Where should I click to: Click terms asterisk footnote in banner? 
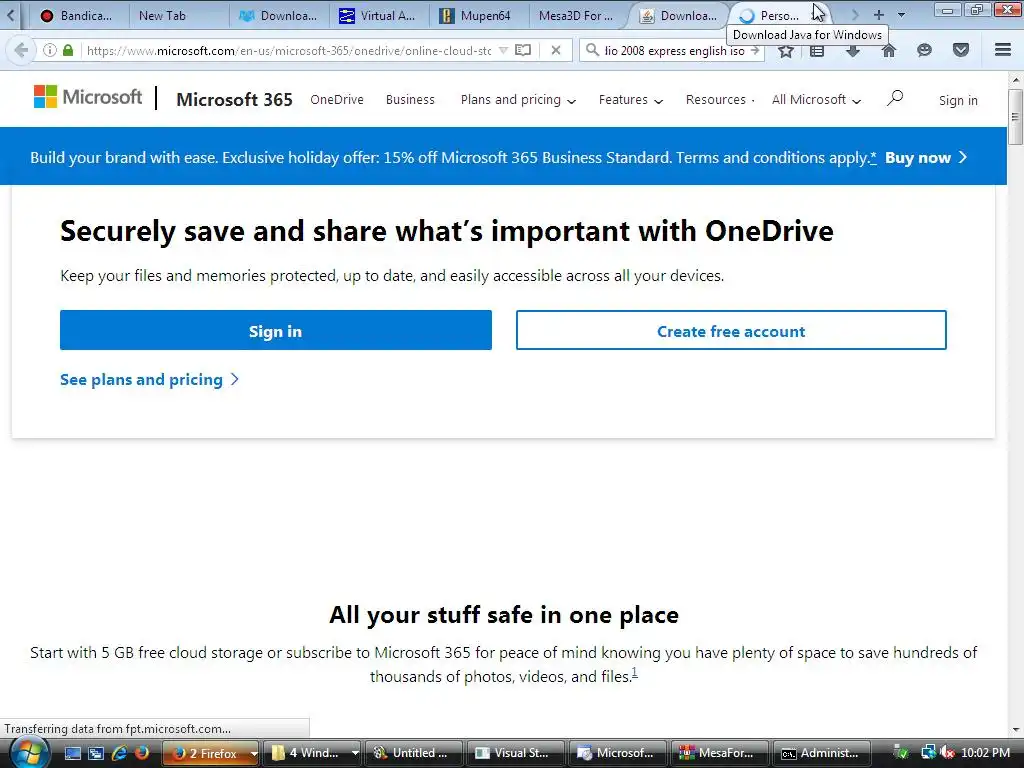873,157
